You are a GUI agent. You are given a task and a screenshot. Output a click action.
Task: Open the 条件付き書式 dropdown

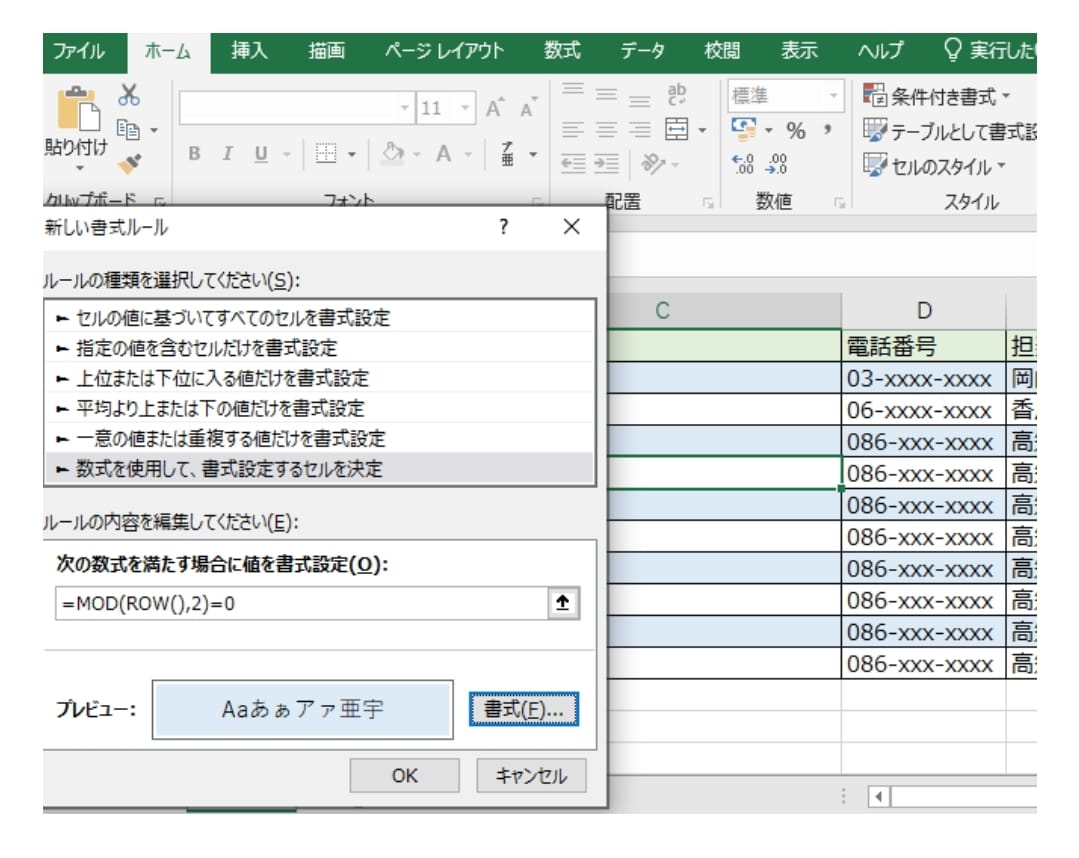tap(936, 97)
